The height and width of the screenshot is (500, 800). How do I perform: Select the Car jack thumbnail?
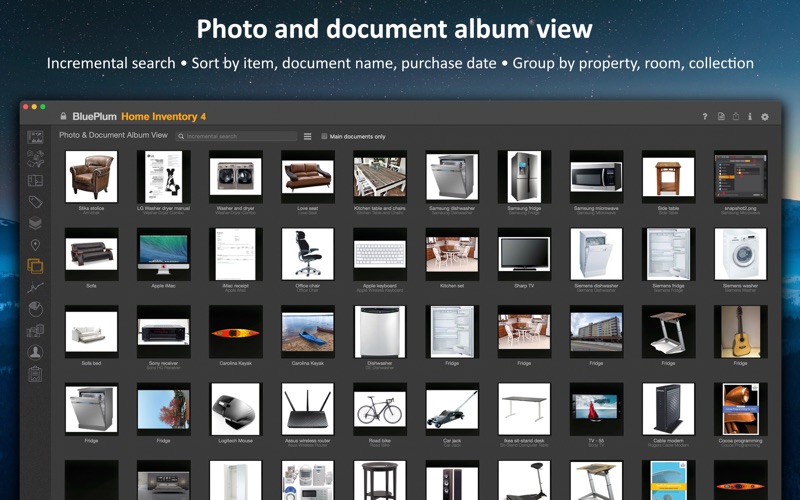[452, 409]
